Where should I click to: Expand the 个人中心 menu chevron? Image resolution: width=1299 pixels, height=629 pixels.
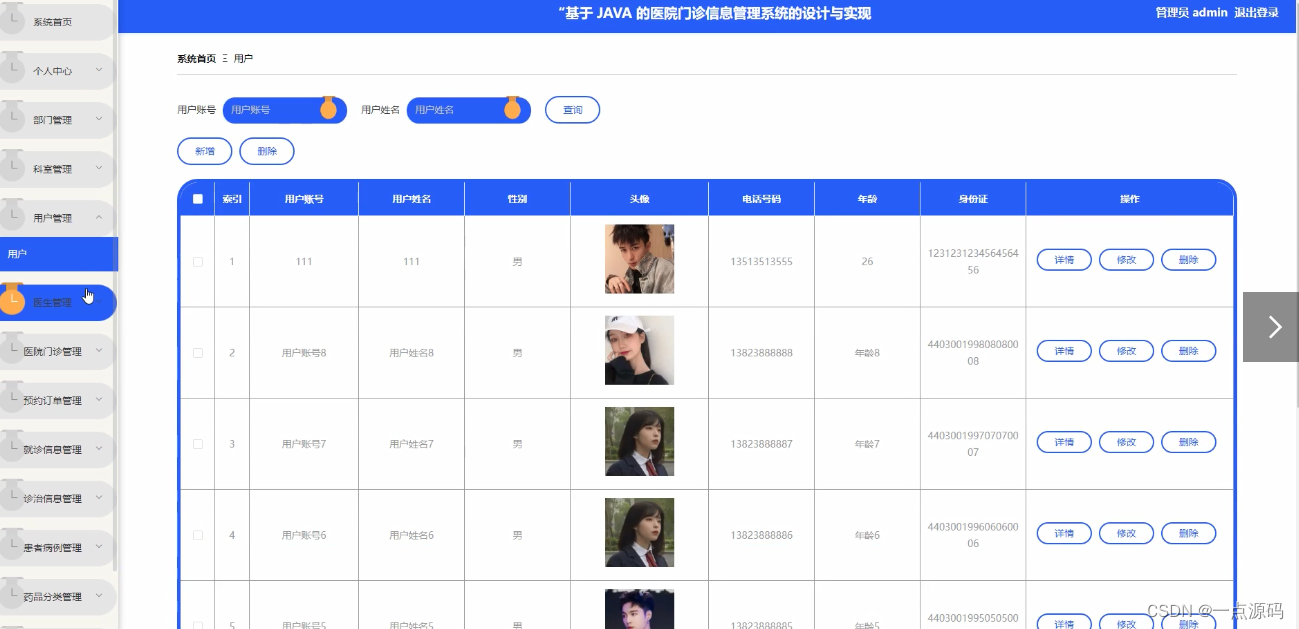point(99,70)
